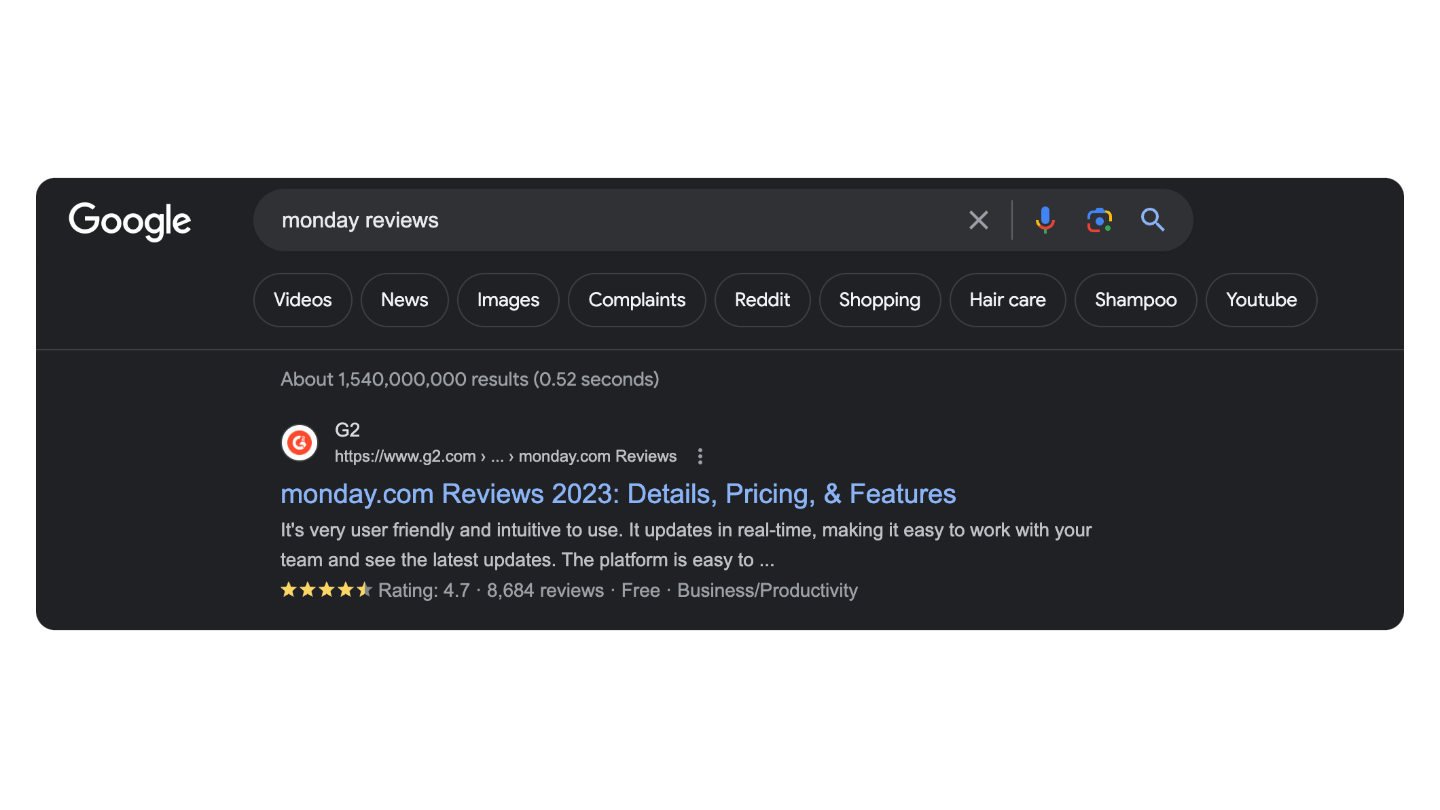Open the three-dot menu beside G2 result
1440x810 pixels.
pos(700,456)
